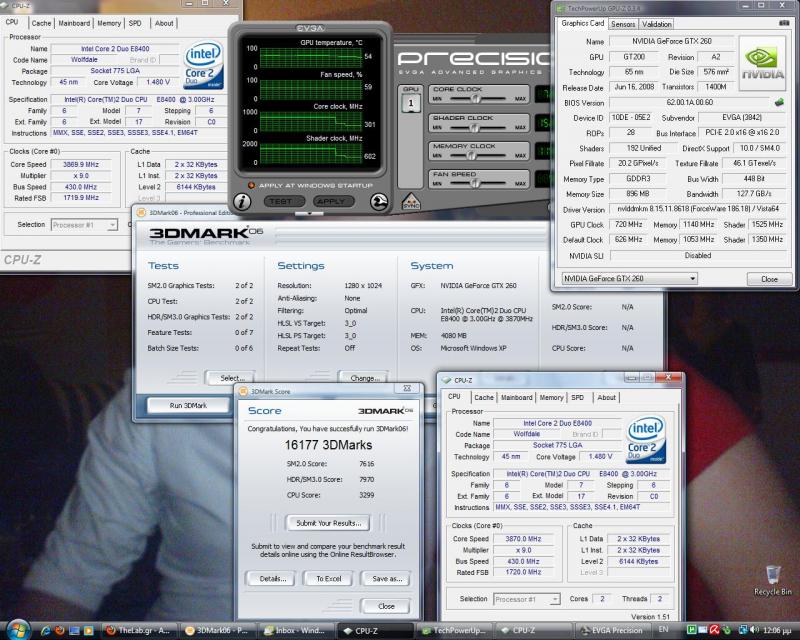Switch to the Validation tab in GPU-Z

(x=656, y=24)
